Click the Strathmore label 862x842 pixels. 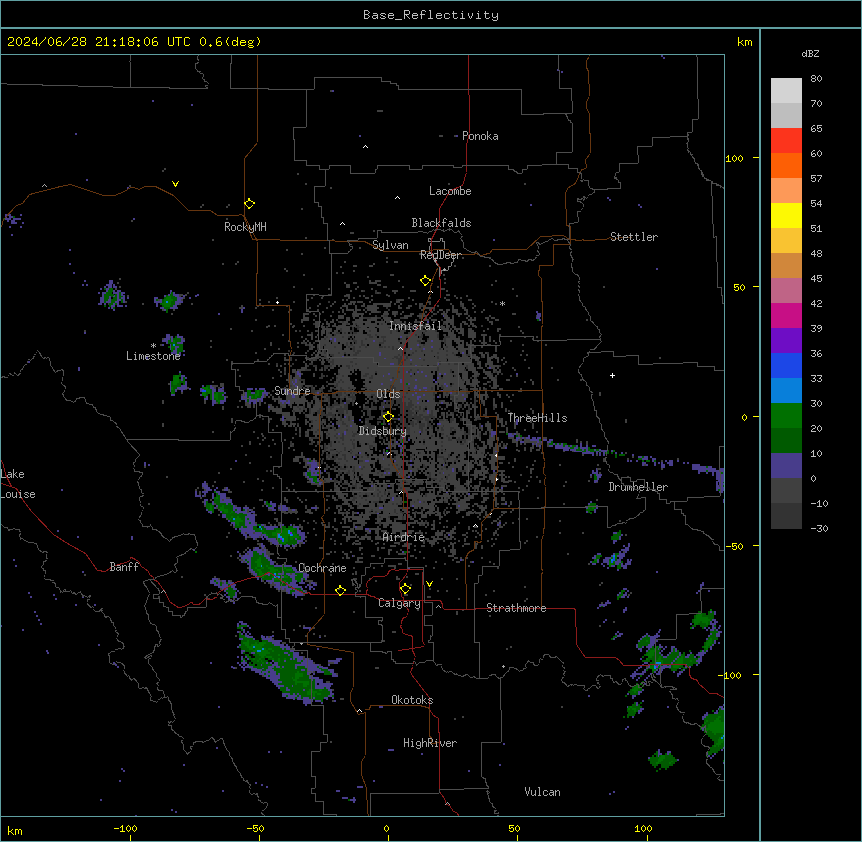click(516, 608)
